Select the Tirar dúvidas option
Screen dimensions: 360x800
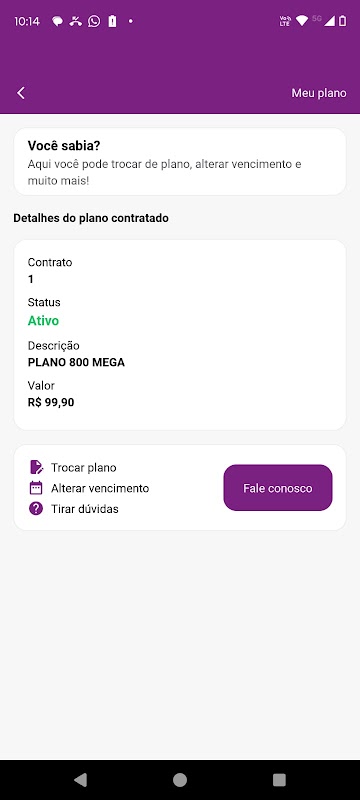click(x=85, y=509)
